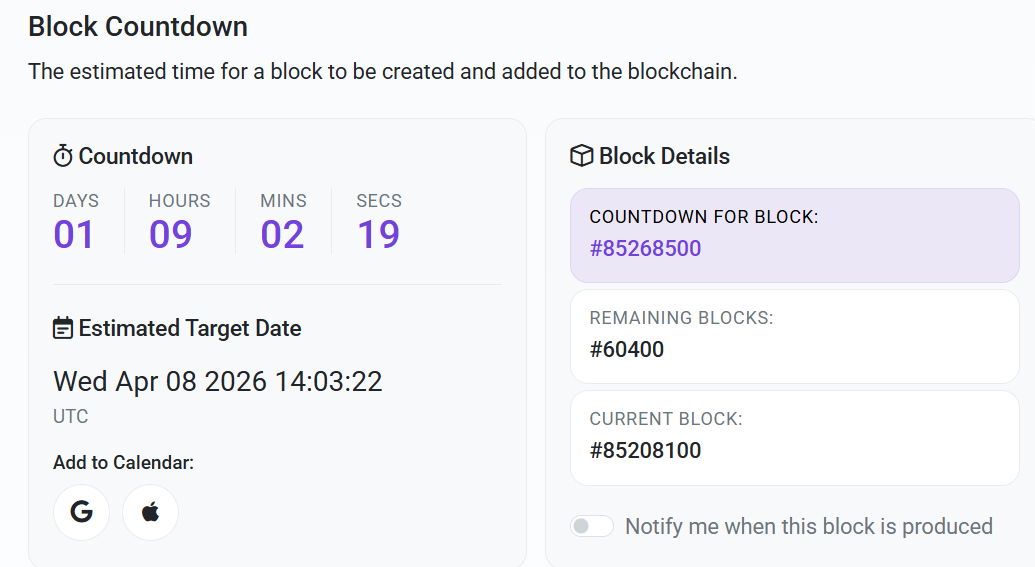
Task: Click the SECS value 19
Action: pyautogui.click(x=378, y=235)
